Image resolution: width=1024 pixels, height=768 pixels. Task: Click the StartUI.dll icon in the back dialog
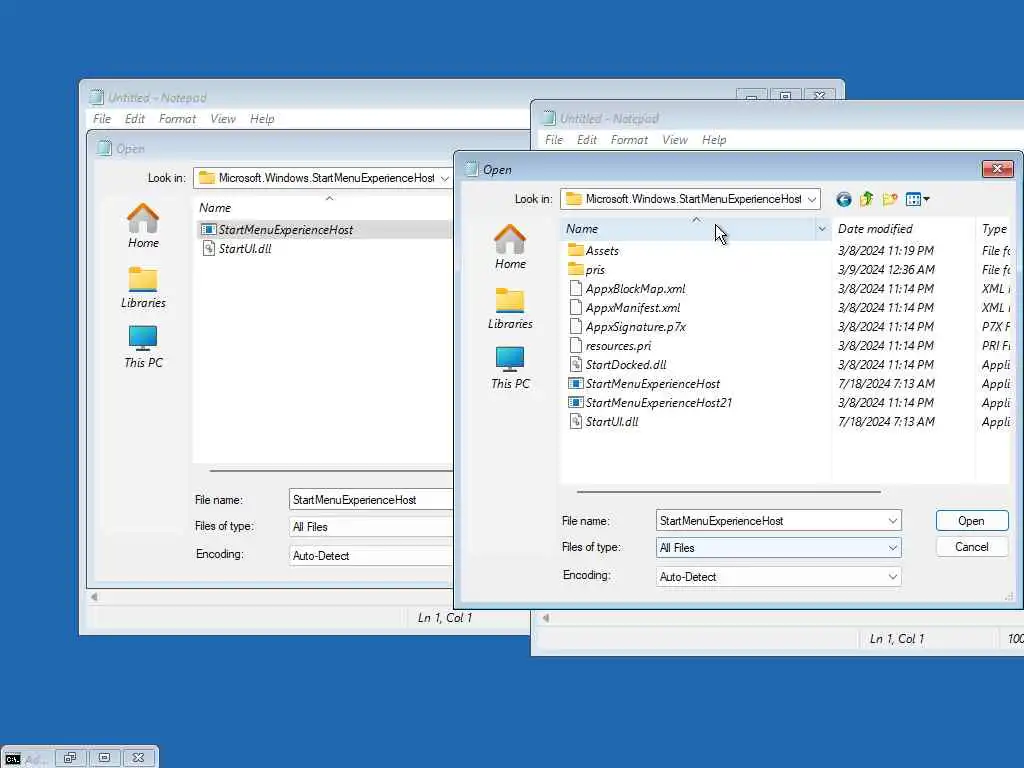pyautogui.click(x=208, y=248)
